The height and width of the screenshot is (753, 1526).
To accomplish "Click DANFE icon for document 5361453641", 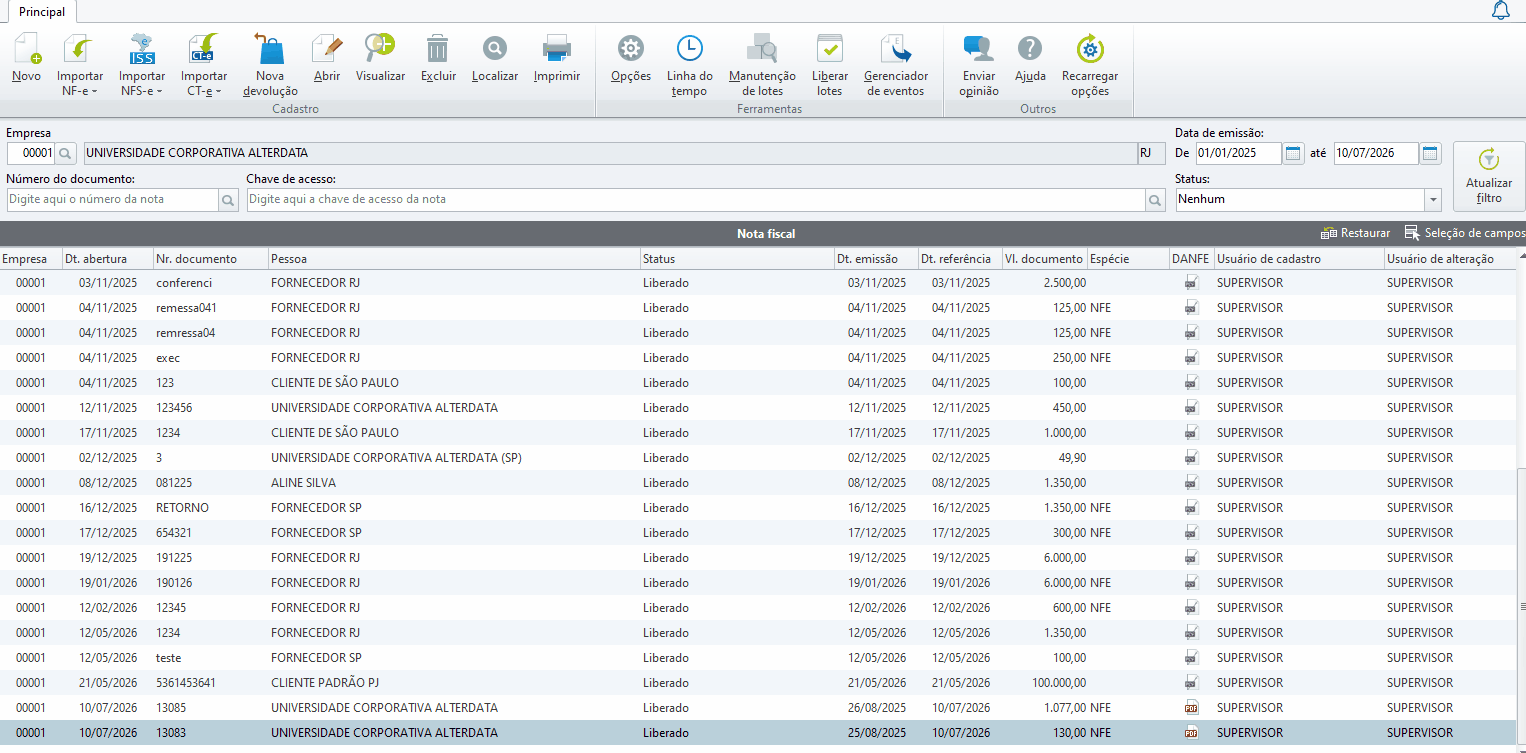I will 1191,683.
